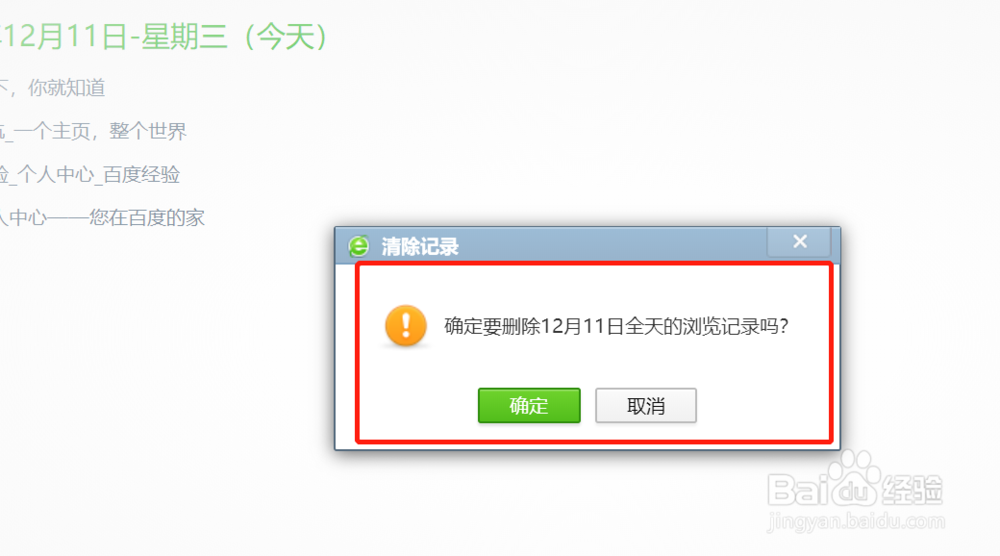The height and width of the screenshot is (556, 1000).
Task: Click the Baidu paw print logo watermark
Action: 855,477
